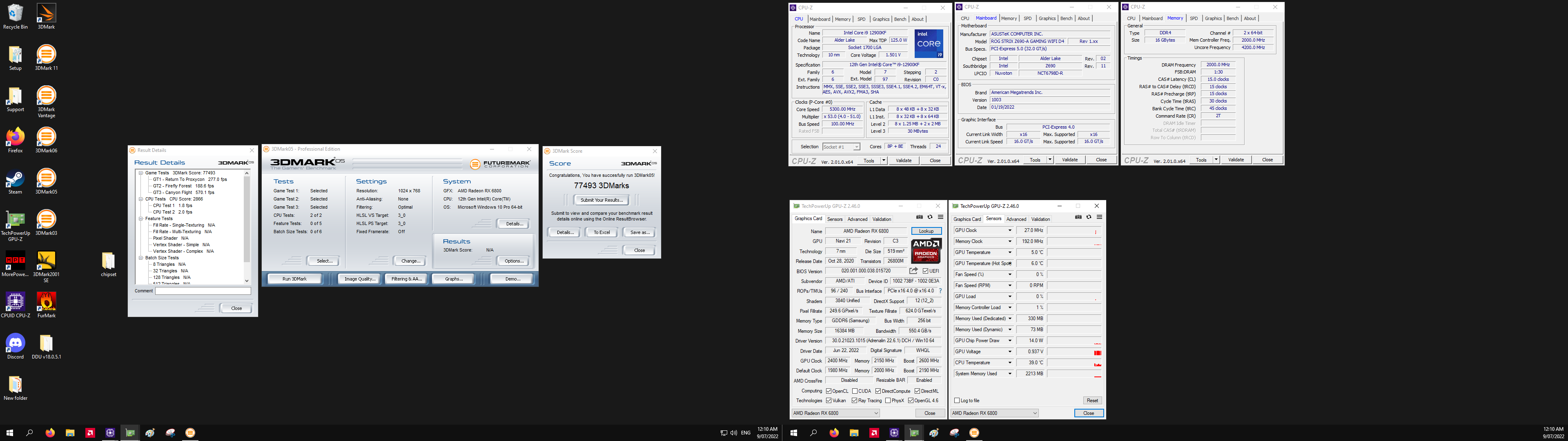Open Graphics tab in leftmost CPU-Z window
Viewport: 1568px width, 441px height.
881,19
